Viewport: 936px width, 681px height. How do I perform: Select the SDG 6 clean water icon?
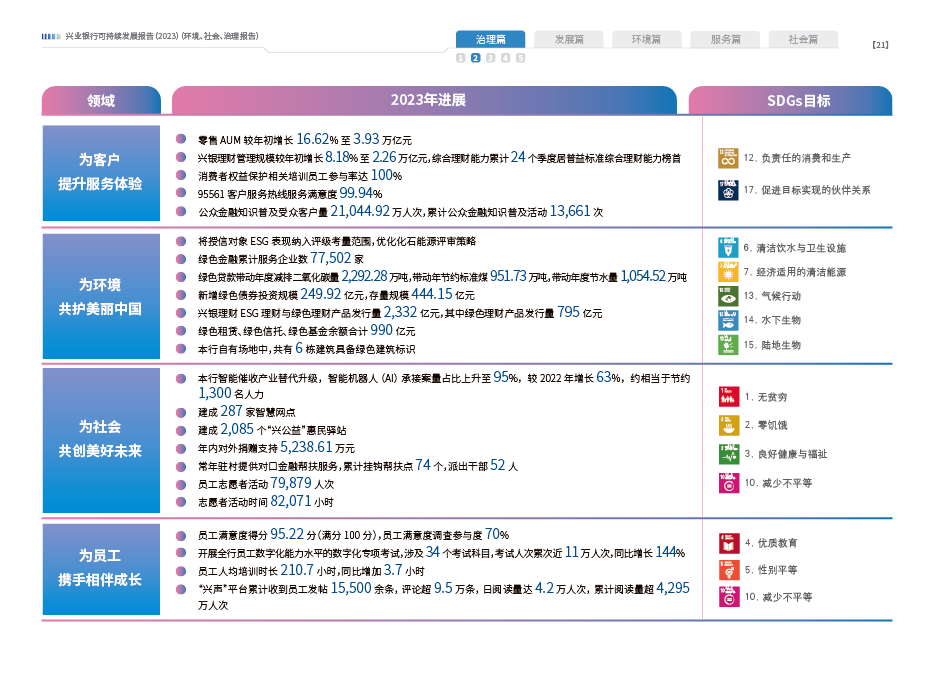pyautogui.click(x=727, y=247)
